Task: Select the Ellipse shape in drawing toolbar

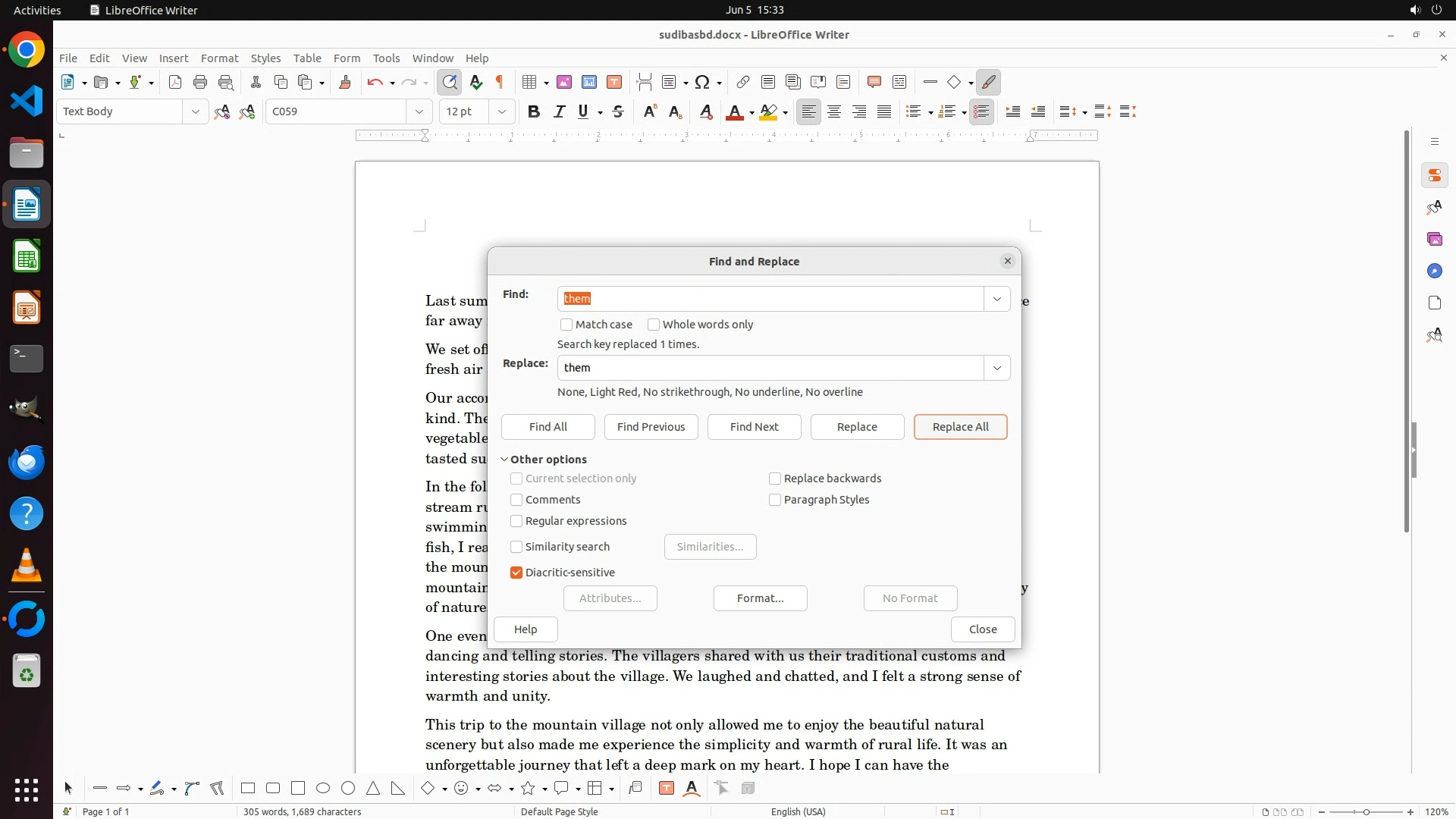Action: click(323, 788)
